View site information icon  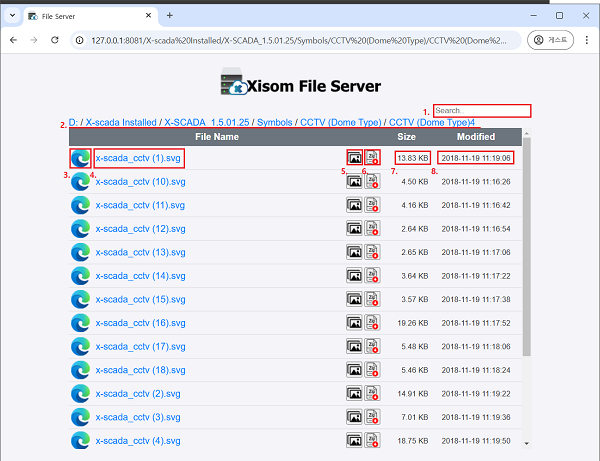coord(80,40)
